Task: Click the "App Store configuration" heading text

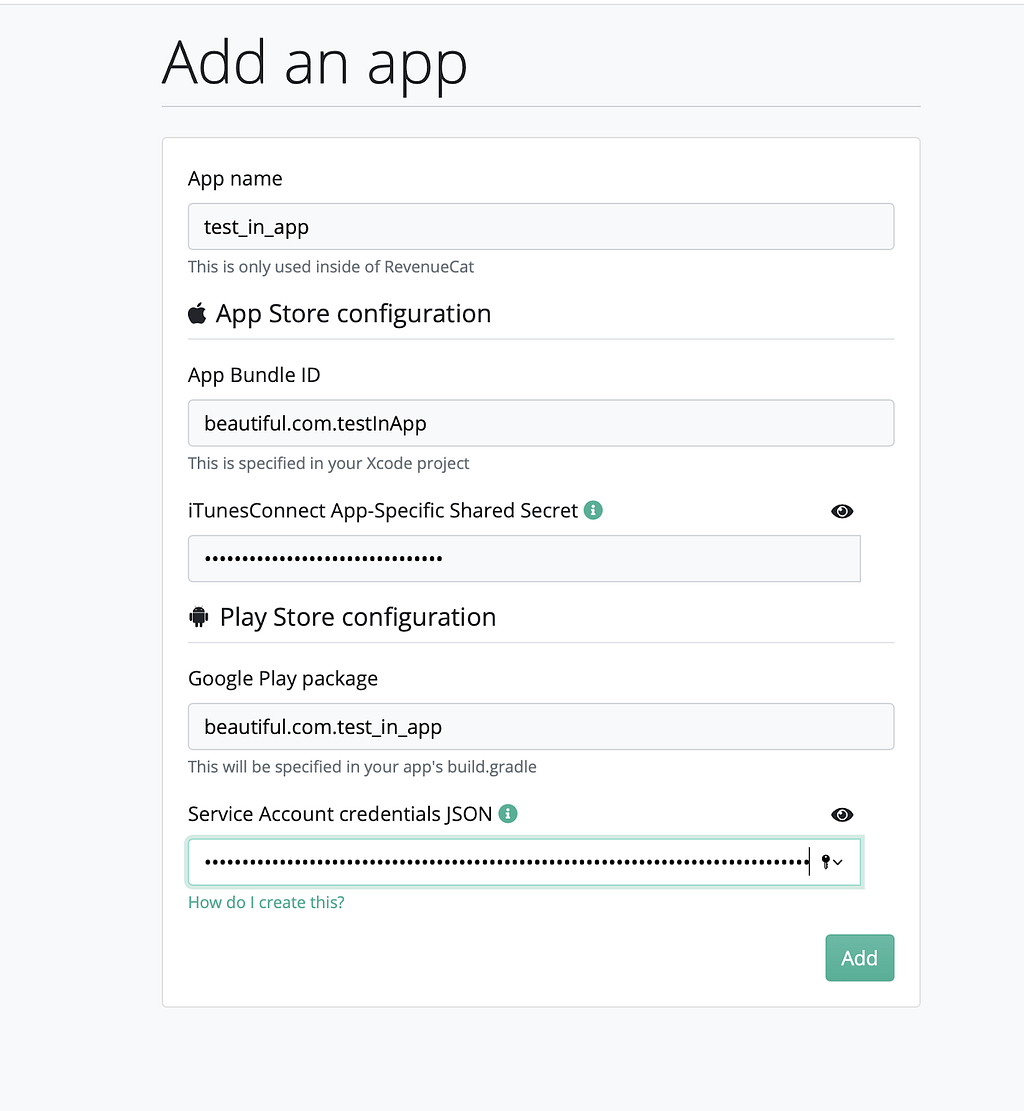Action: pos(353,314)
